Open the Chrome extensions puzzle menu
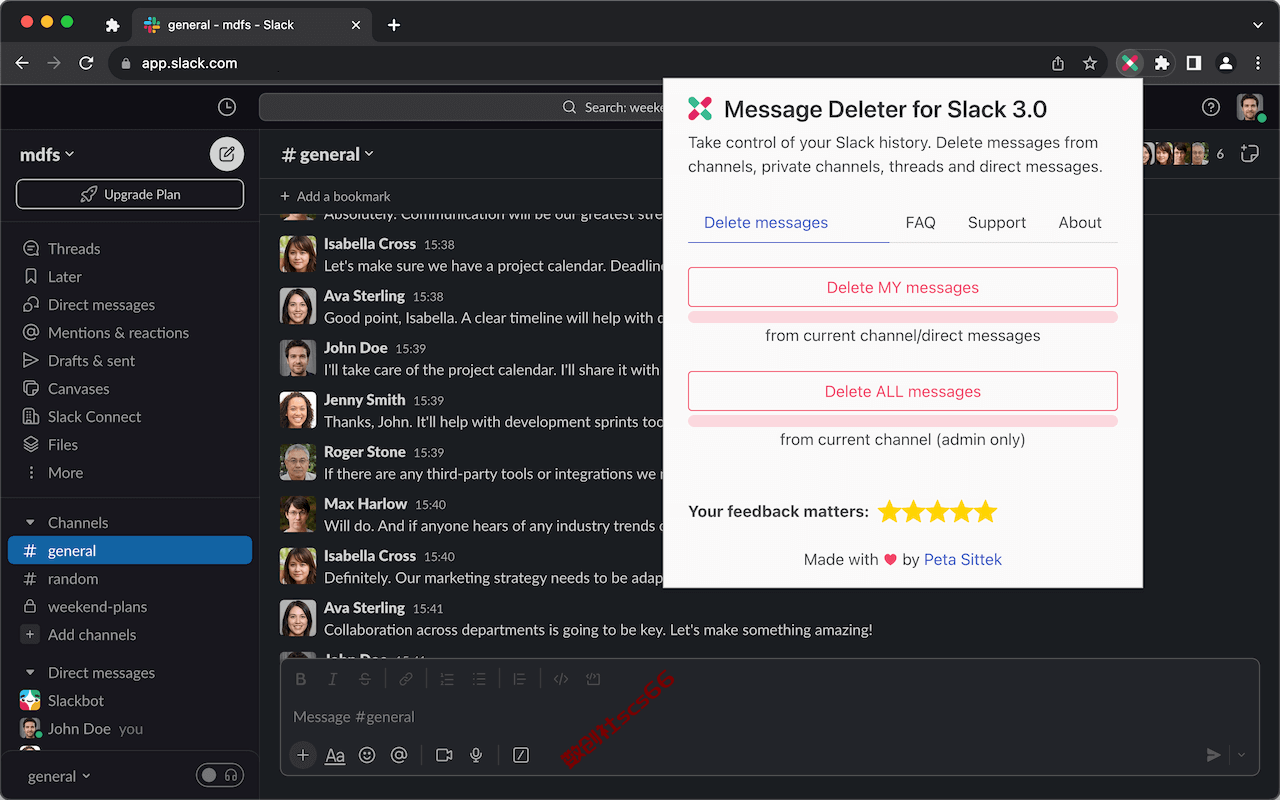 click(1161, 63)
